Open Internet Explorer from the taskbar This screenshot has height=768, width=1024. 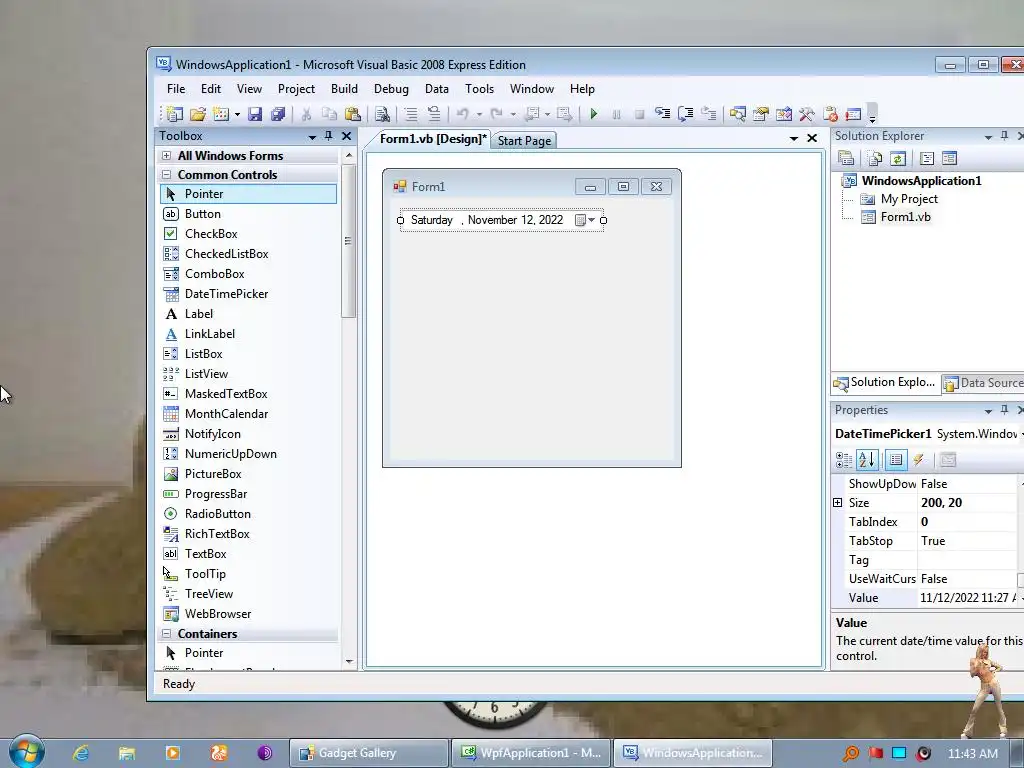80,753
